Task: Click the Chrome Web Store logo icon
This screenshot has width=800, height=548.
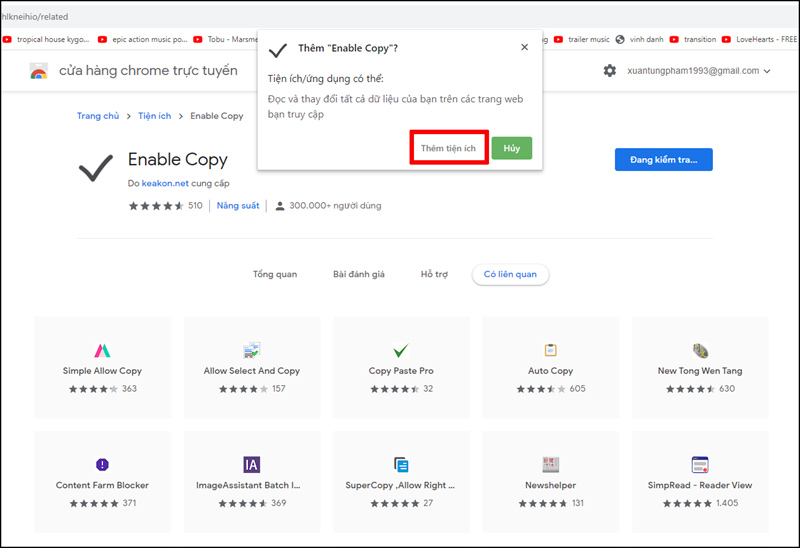Action: (x=39, y=71)
